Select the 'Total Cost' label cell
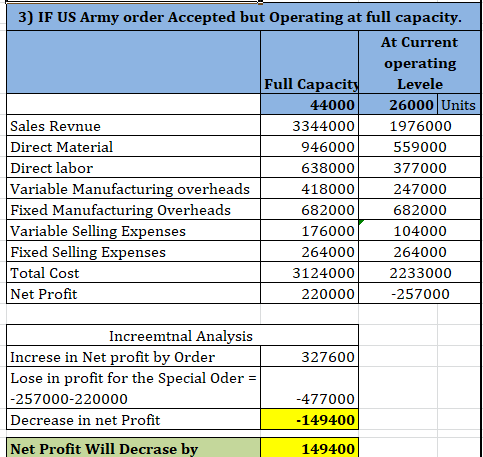 133,272
